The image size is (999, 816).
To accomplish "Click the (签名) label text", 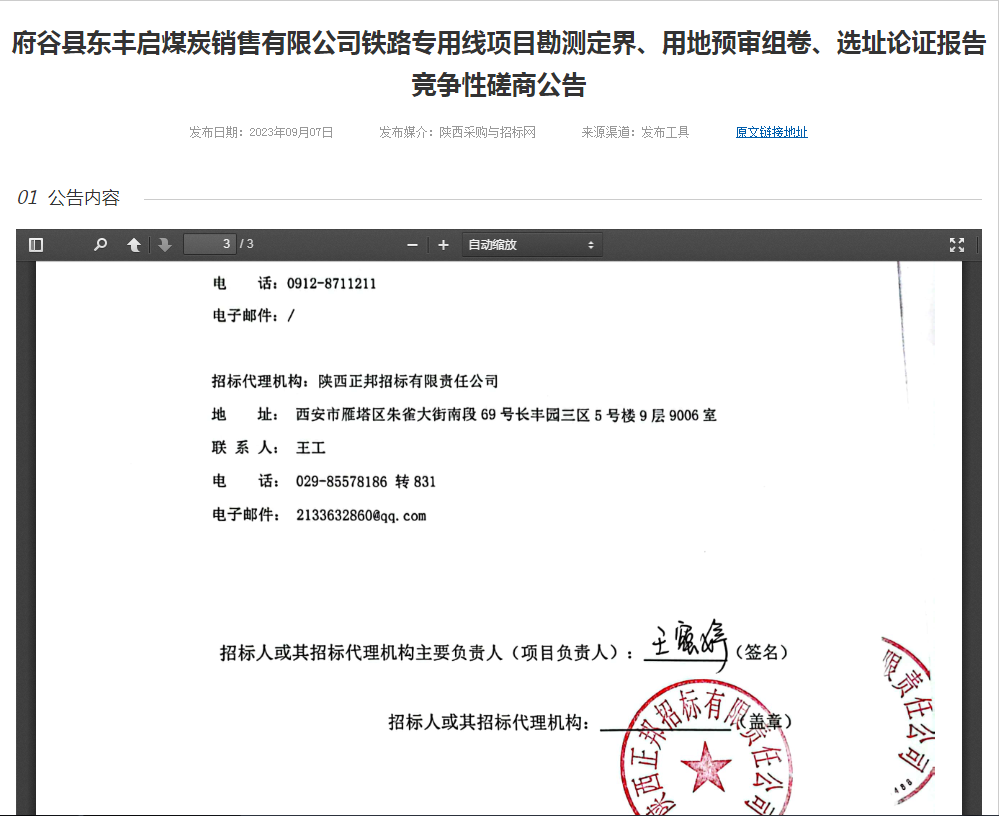I will (761, 652).
